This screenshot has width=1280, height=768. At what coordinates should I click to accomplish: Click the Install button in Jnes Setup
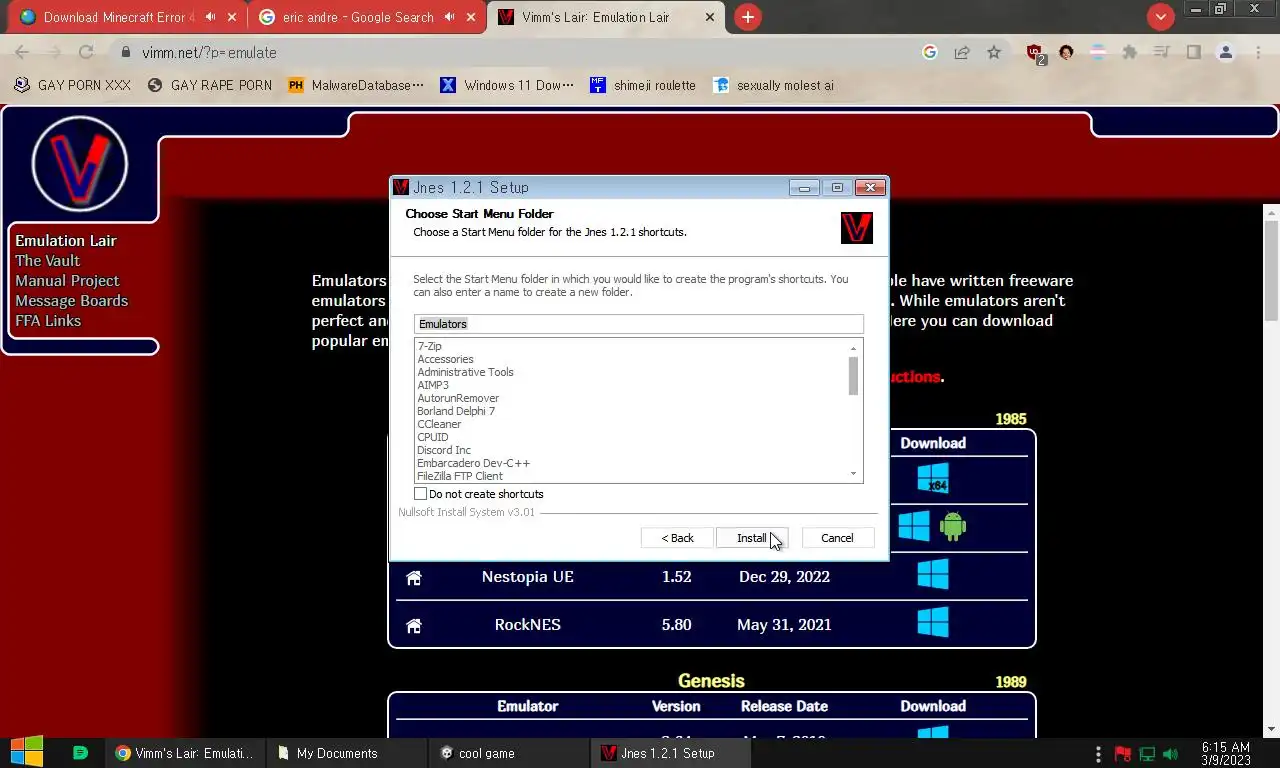coord(752,538)
